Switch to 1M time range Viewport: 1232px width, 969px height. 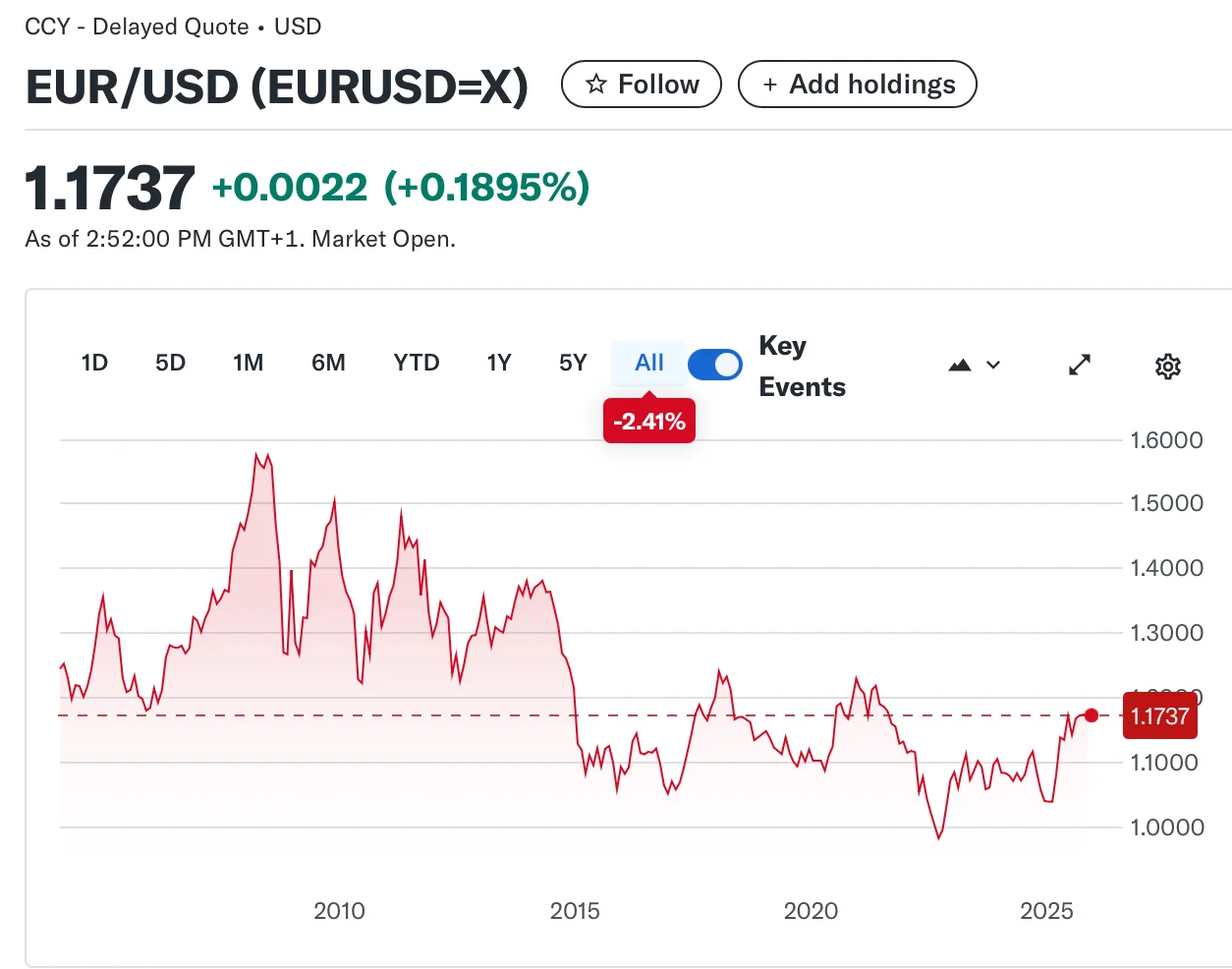(248, 363)
